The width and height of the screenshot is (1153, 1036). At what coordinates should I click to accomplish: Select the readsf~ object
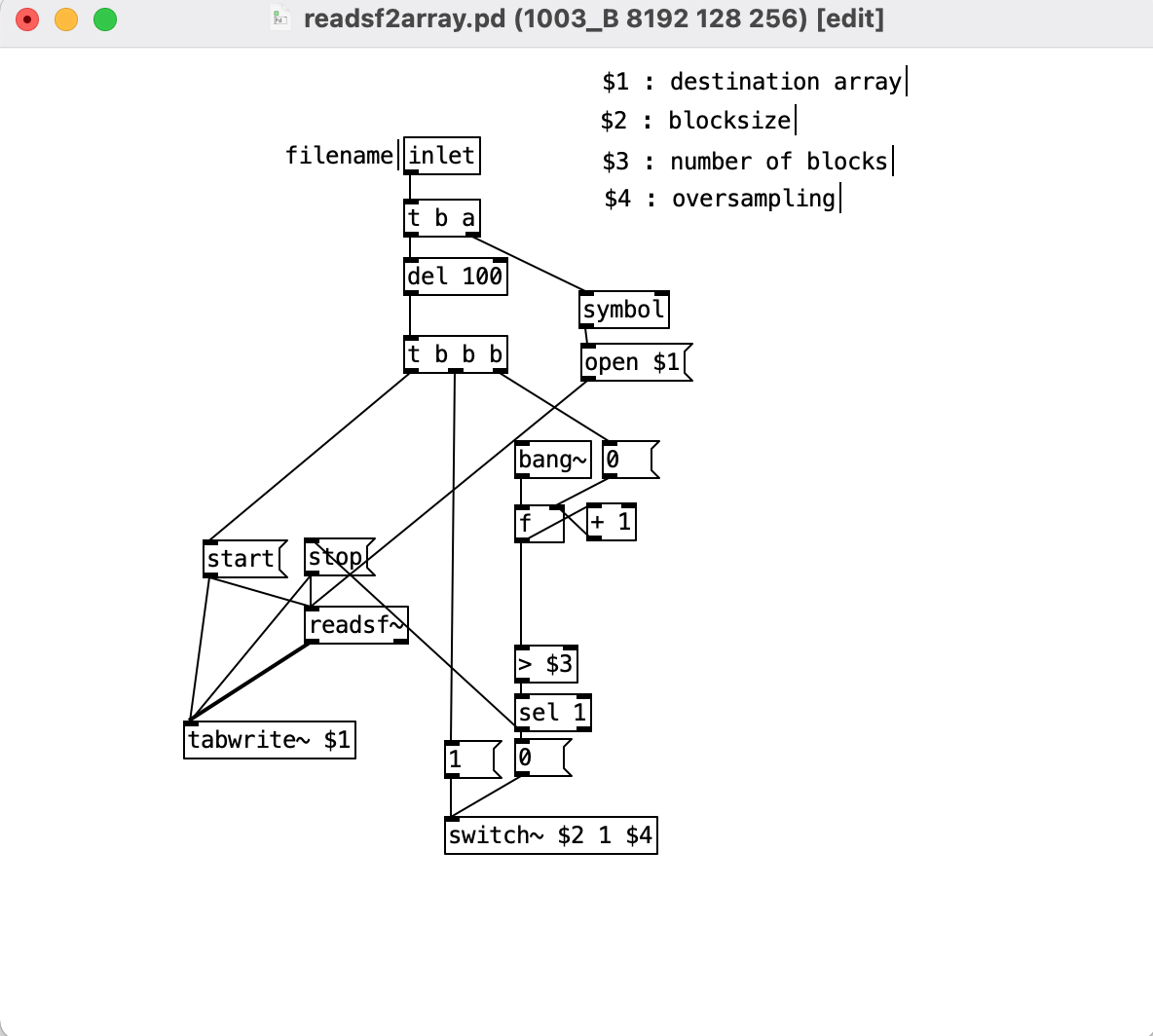click(x=355, y=625)
